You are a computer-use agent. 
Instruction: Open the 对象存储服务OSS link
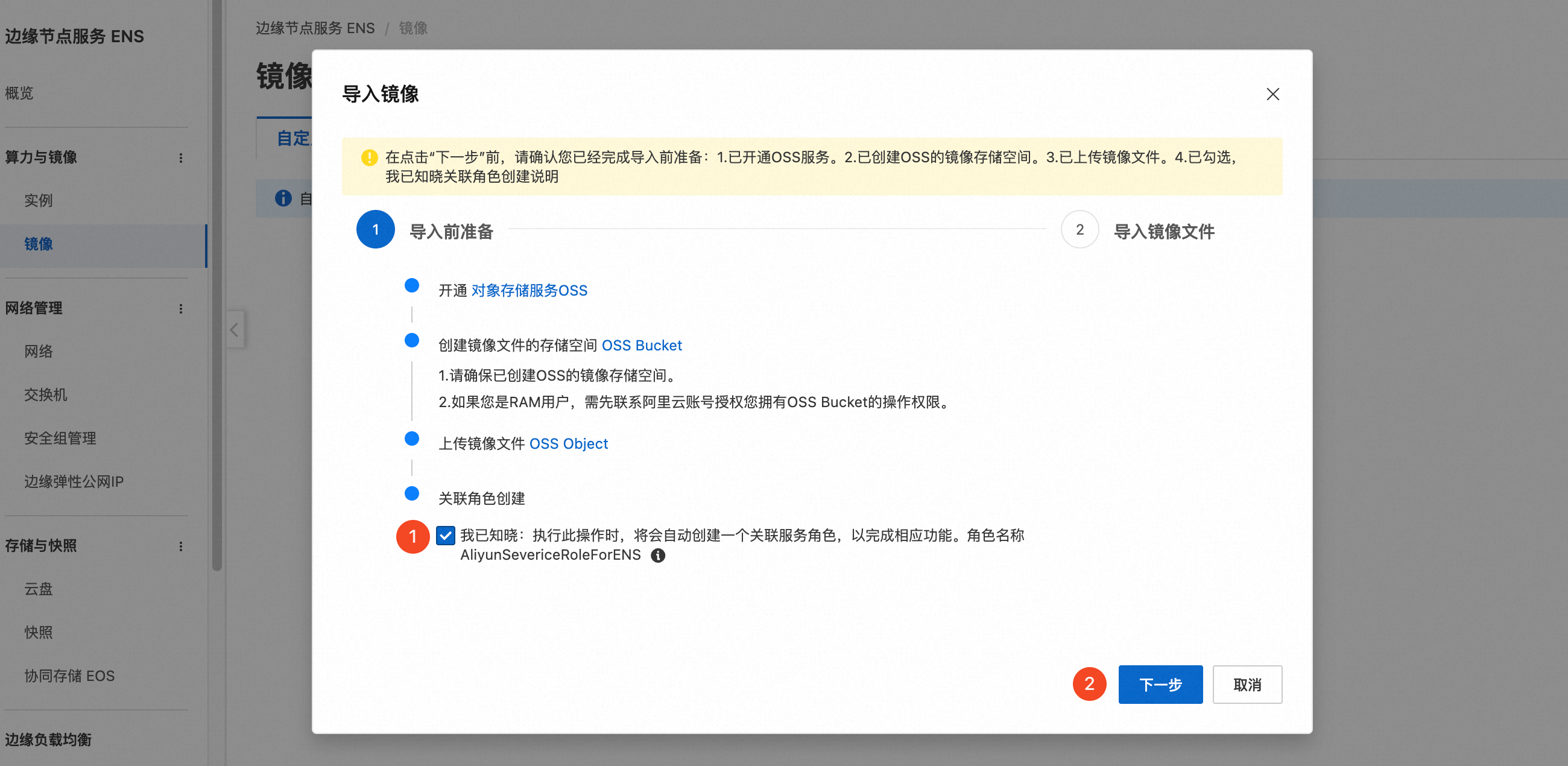tap(529, 291)
